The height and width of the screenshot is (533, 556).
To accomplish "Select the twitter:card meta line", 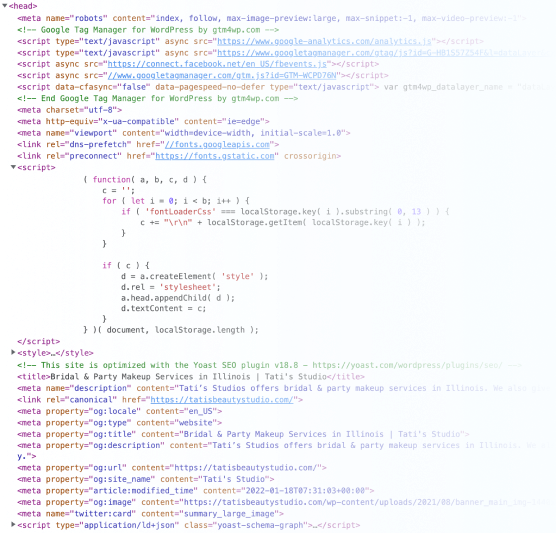I will (150, 513).
